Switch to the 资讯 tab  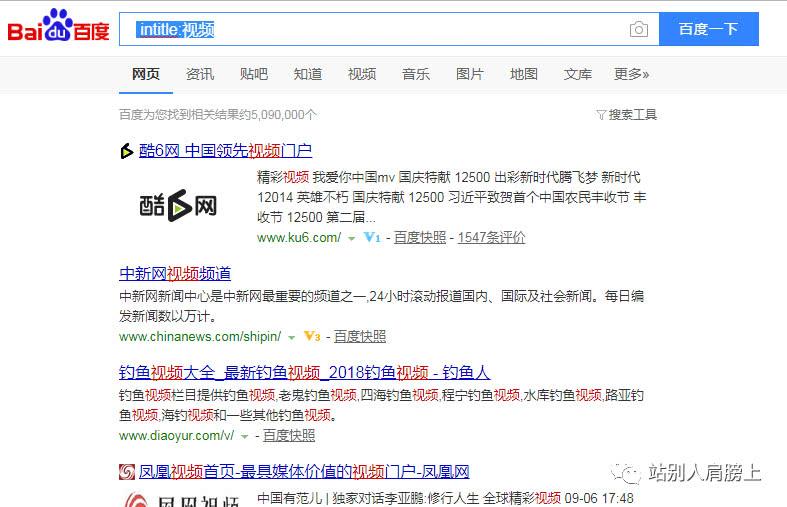click(x=200, y=74)
